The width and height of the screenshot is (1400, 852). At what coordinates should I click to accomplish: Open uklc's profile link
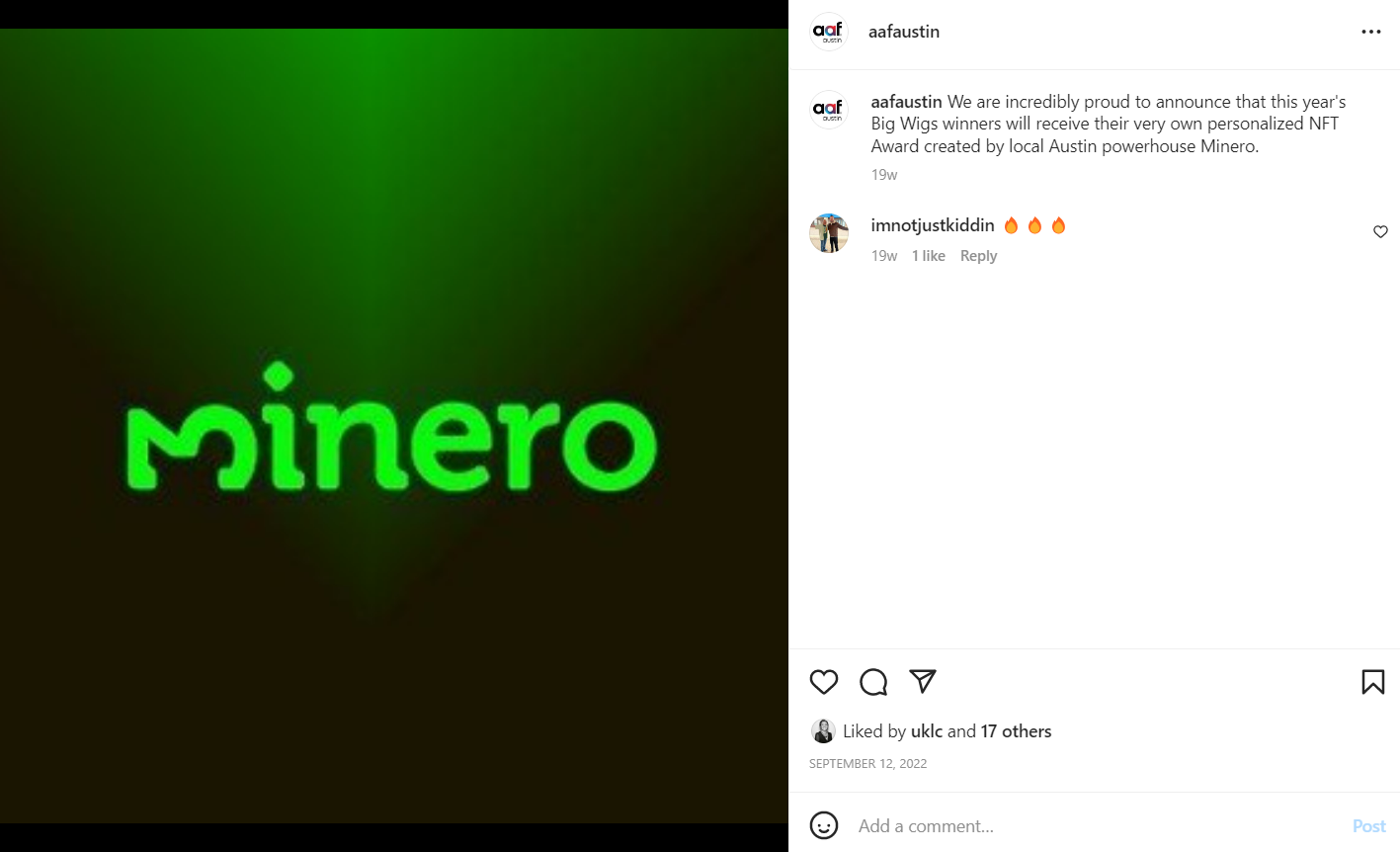coord(927,731)
